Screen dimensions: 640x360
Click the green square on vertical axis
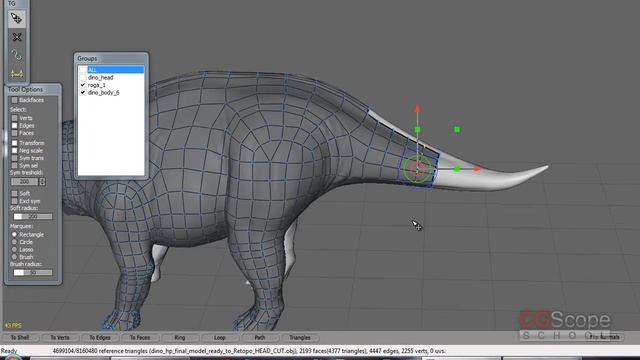[417, 130]
